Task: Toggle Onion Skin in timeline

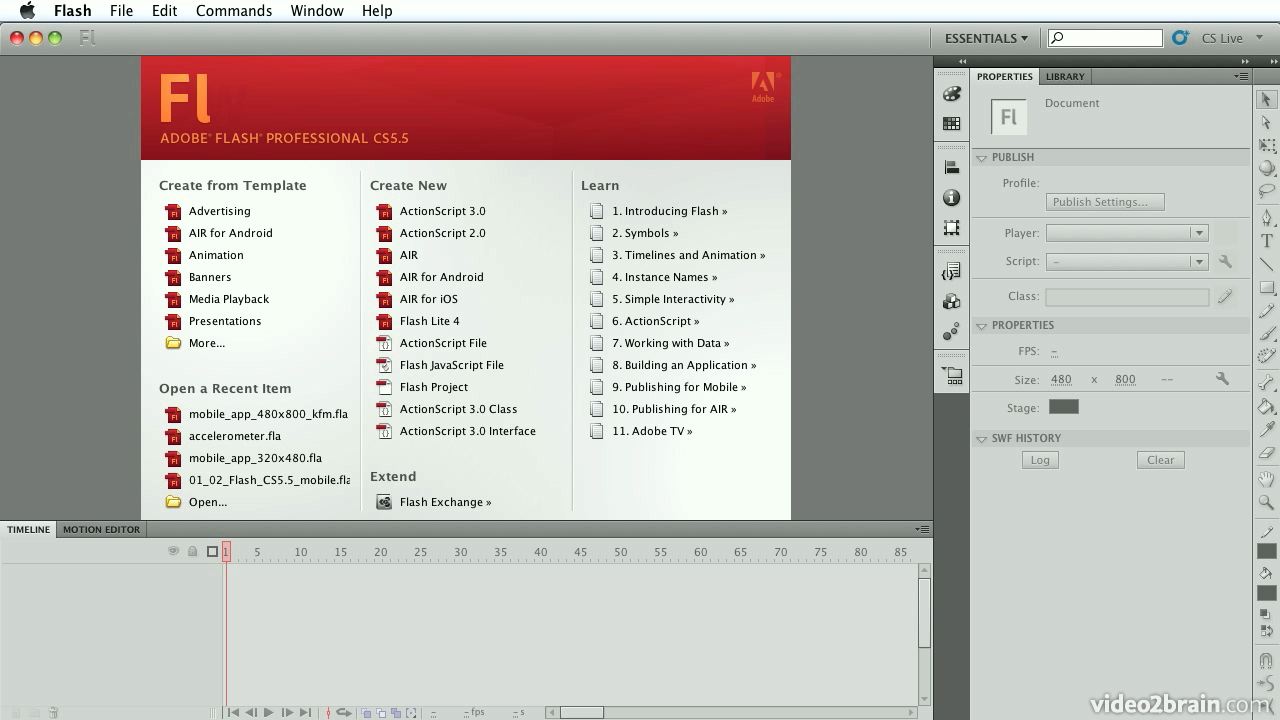Action: [x=367, y=713]
